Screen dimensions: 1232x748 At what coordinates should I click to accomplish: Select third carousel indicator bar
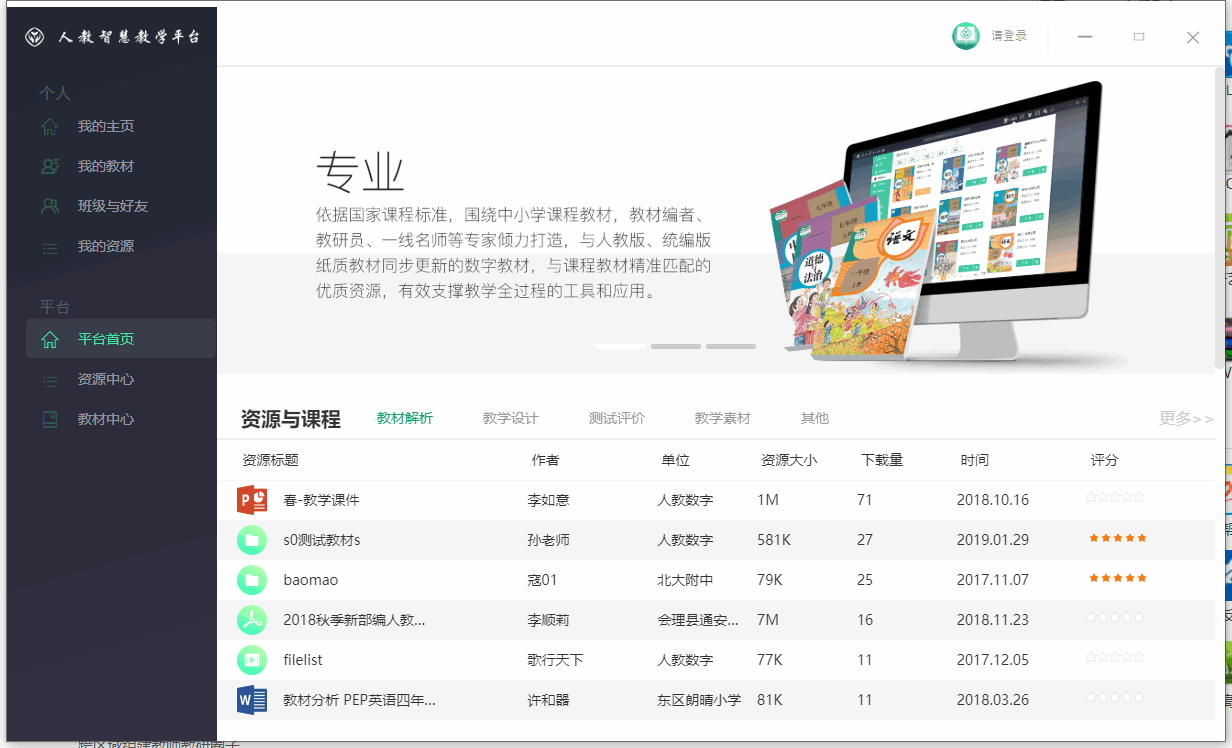coord(731,347)
